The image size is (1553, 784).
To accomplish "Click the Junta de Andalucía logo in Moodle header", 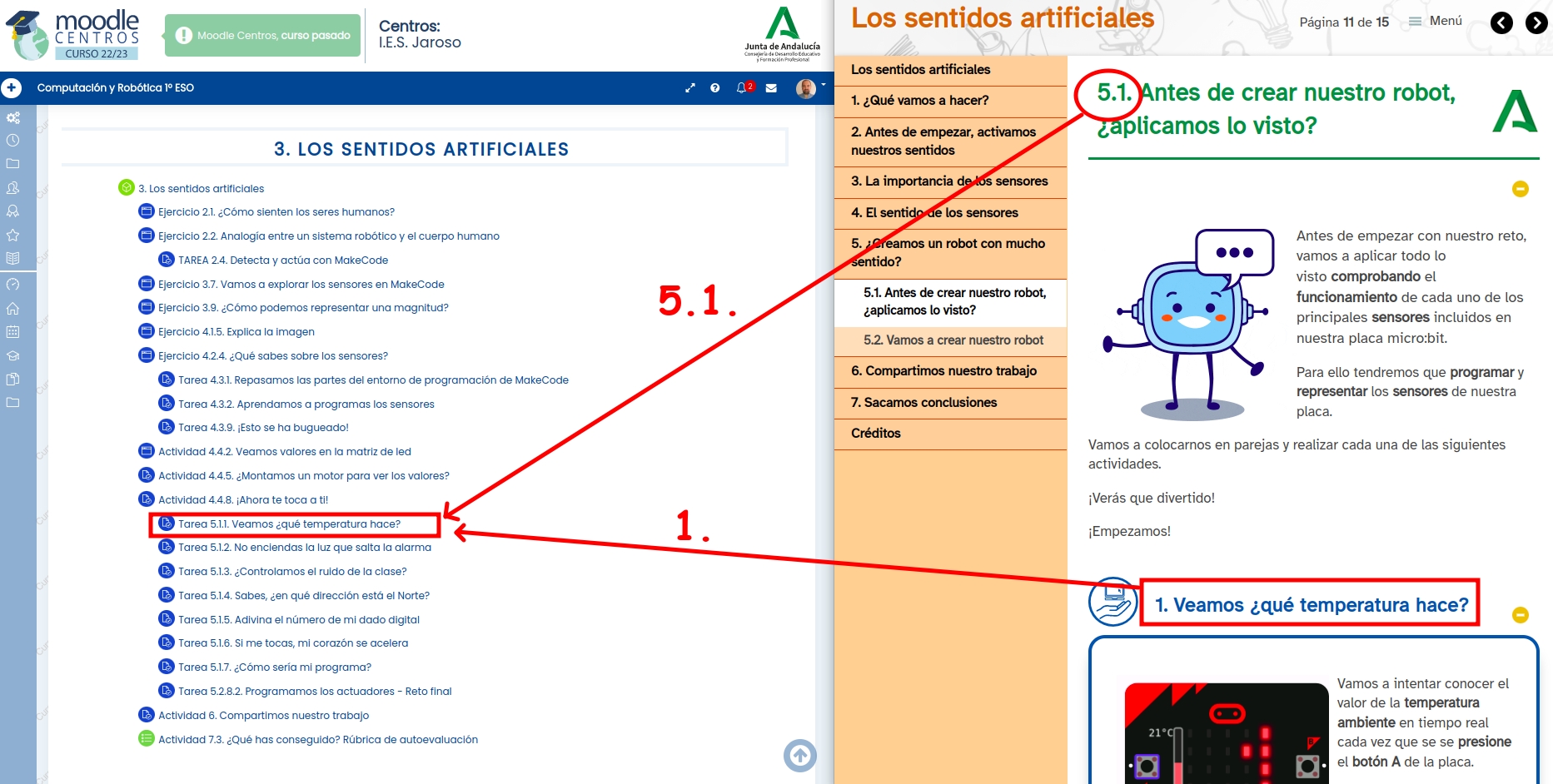I will point(782,34).
